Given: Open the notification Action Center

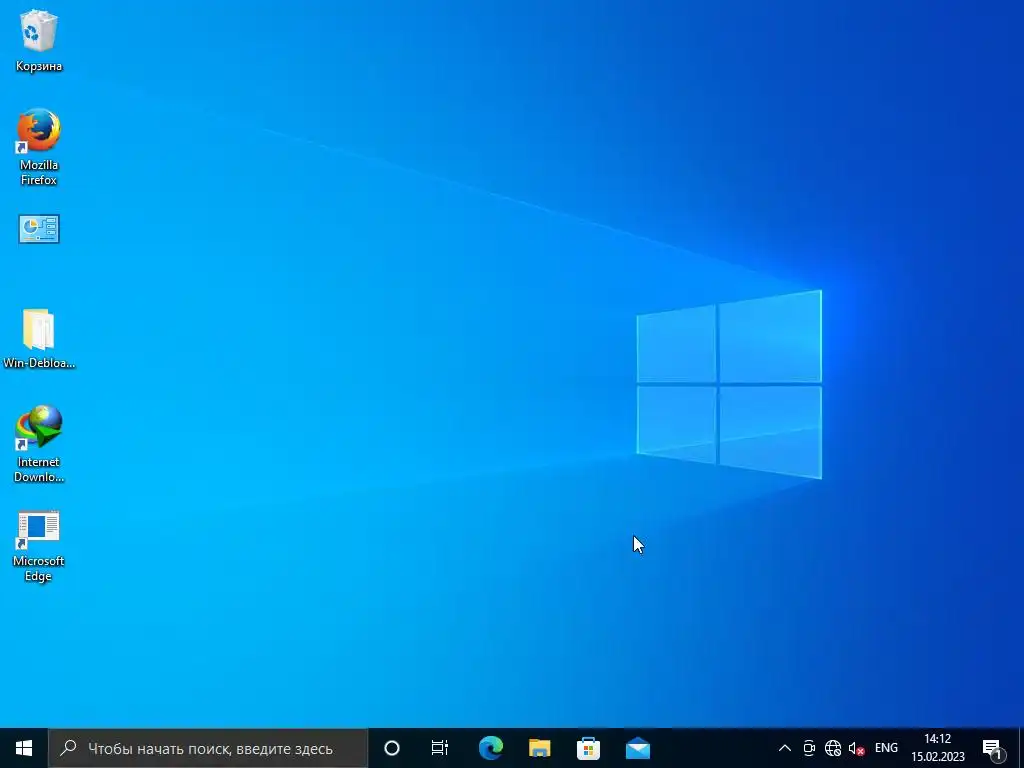Looking at the screenshot, I should click(992, 748).
